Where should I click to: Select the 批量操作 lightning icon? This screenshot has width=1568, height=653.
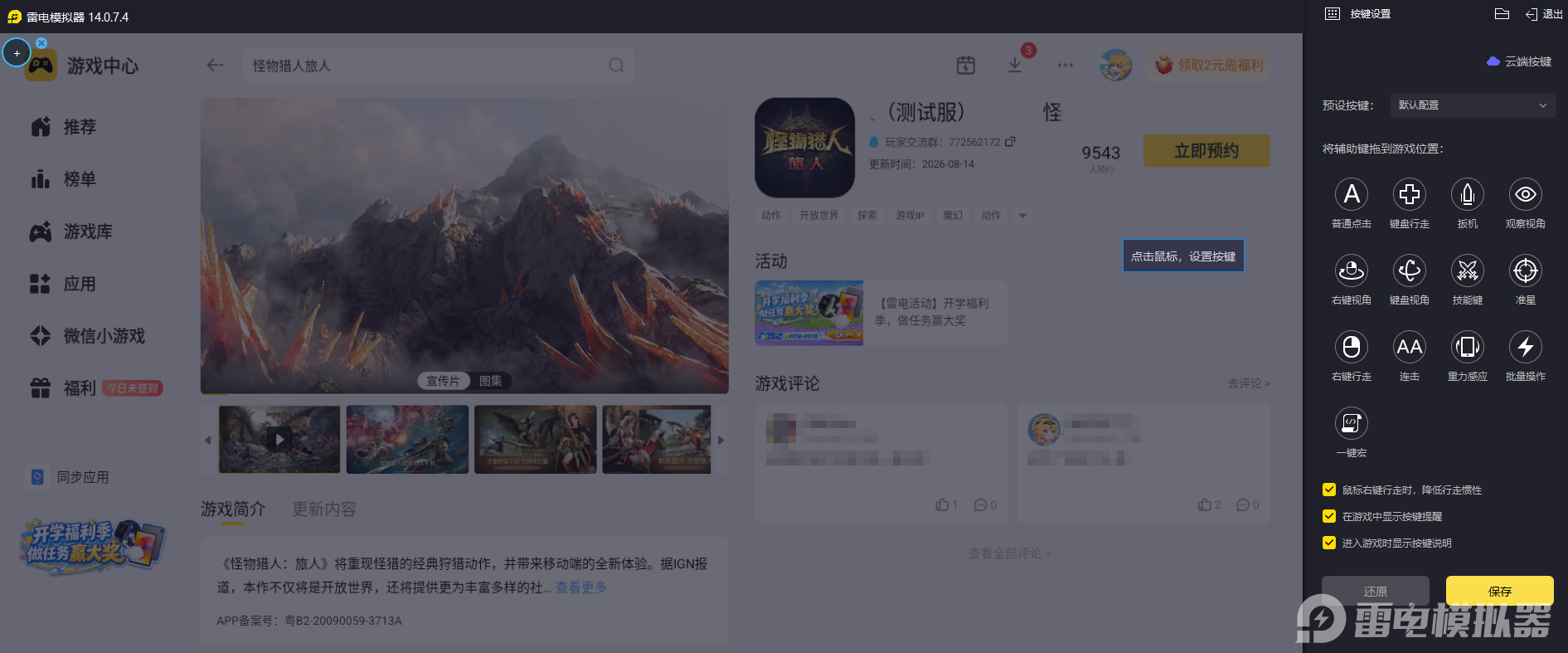[x=1525, y=347]
